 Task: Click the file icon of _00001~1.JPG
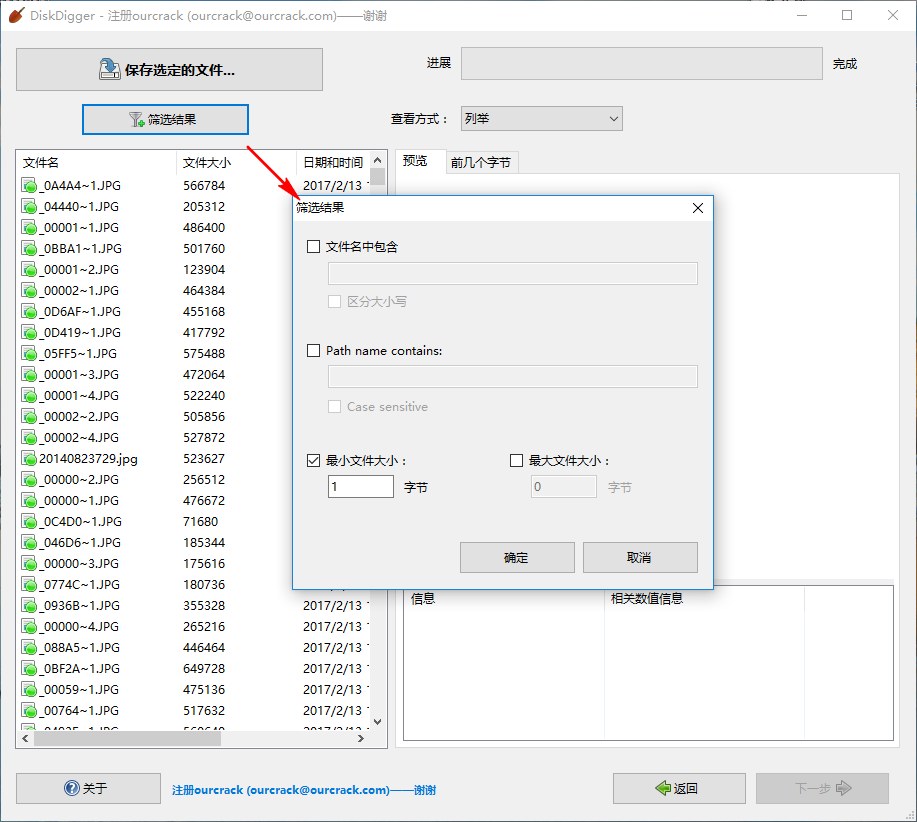click(x=29, y=227)
